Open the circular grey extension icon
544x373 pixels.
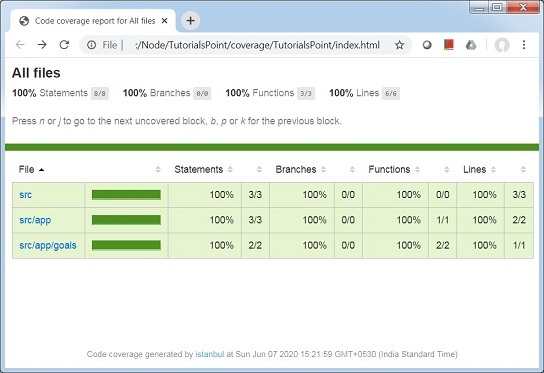[x=427, y=45]
